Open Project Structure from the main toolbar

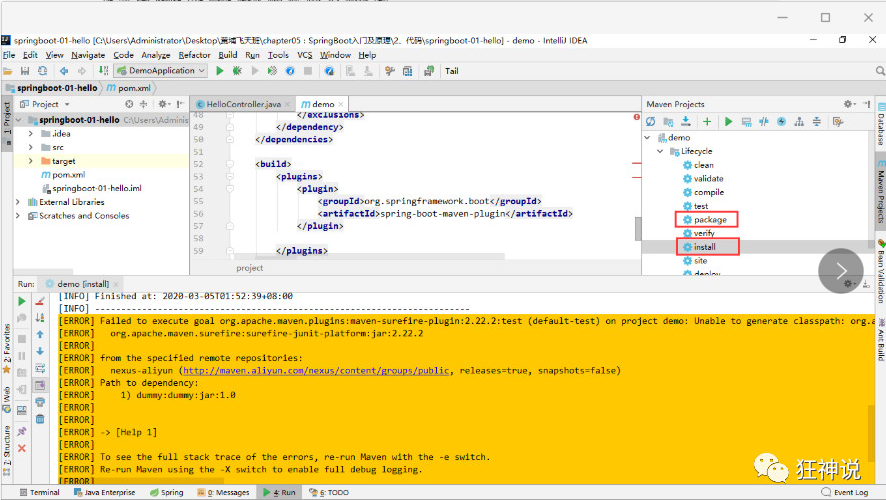coord(407,71)
